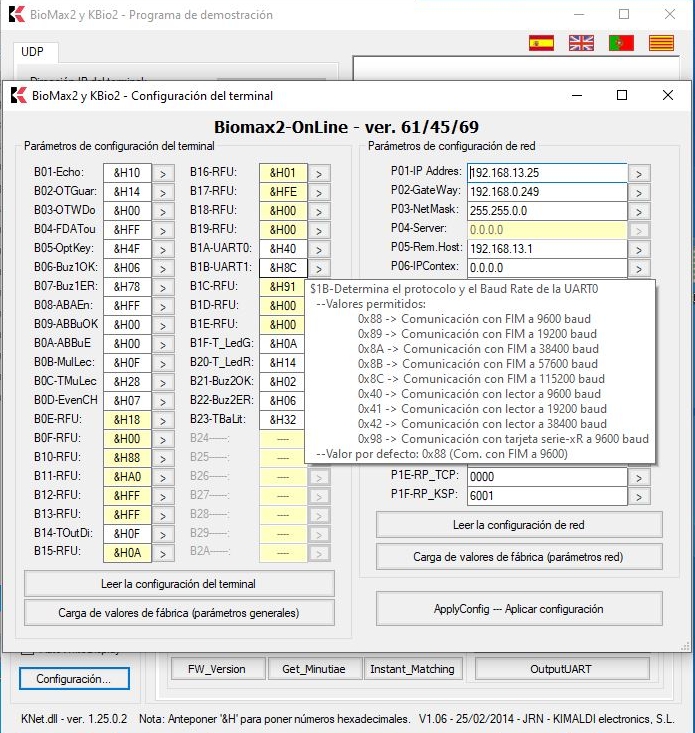Click the Biomax2-OnLine version heading
This screenshot has height=733, width=695.
pos(346,127)
